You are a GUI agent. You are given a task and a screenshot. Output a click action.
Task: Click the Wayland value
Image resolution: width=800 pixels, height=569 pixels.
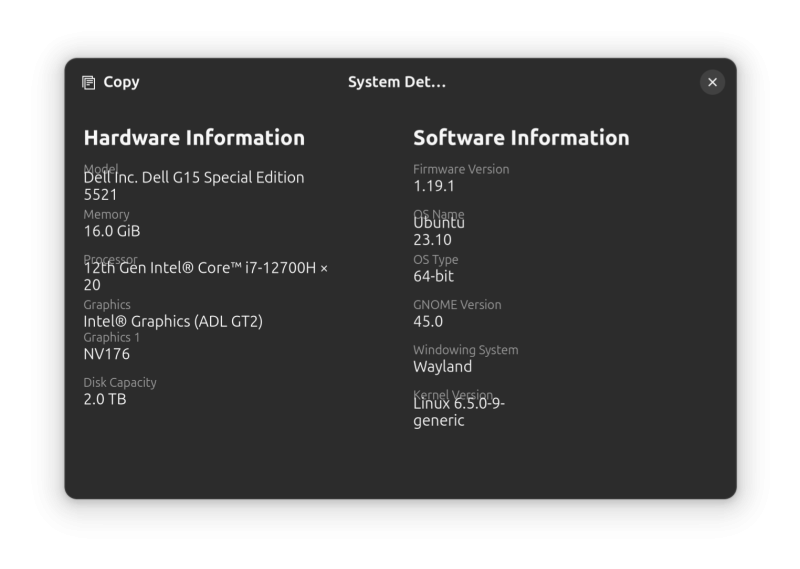pyautogui.click(x=443, y=366)
